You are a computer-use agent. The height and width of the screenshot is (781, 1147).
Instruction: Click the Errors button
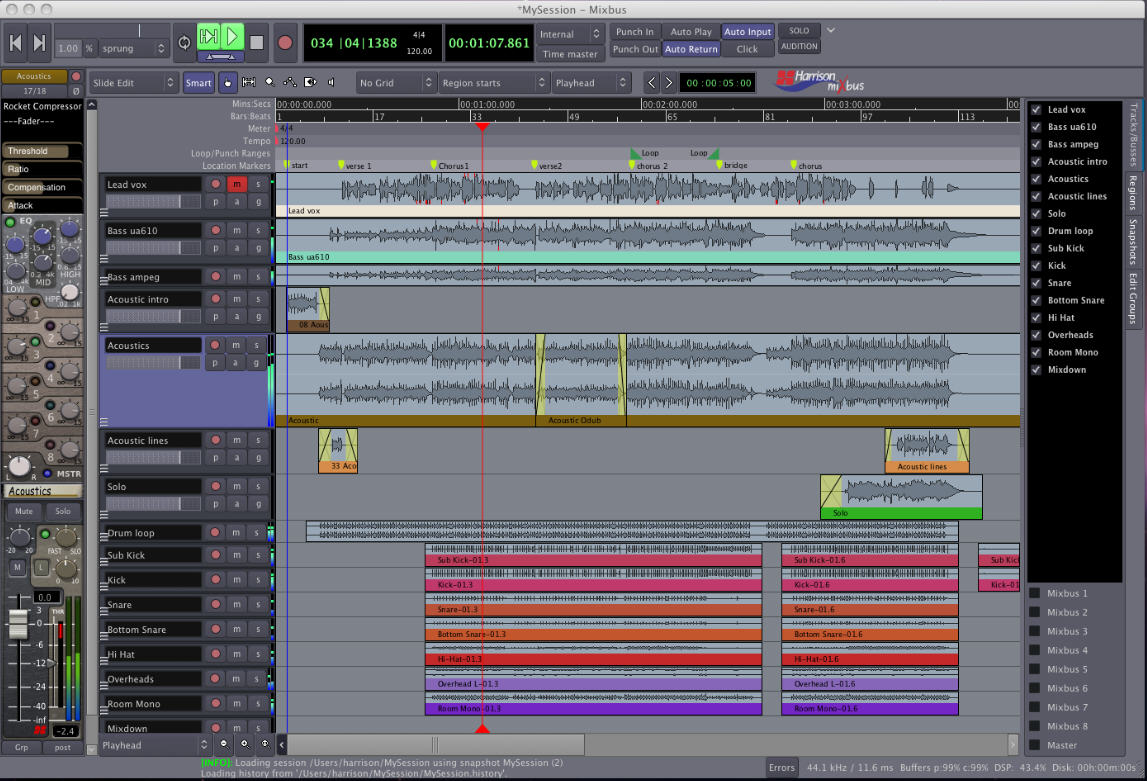pos(782,768)
